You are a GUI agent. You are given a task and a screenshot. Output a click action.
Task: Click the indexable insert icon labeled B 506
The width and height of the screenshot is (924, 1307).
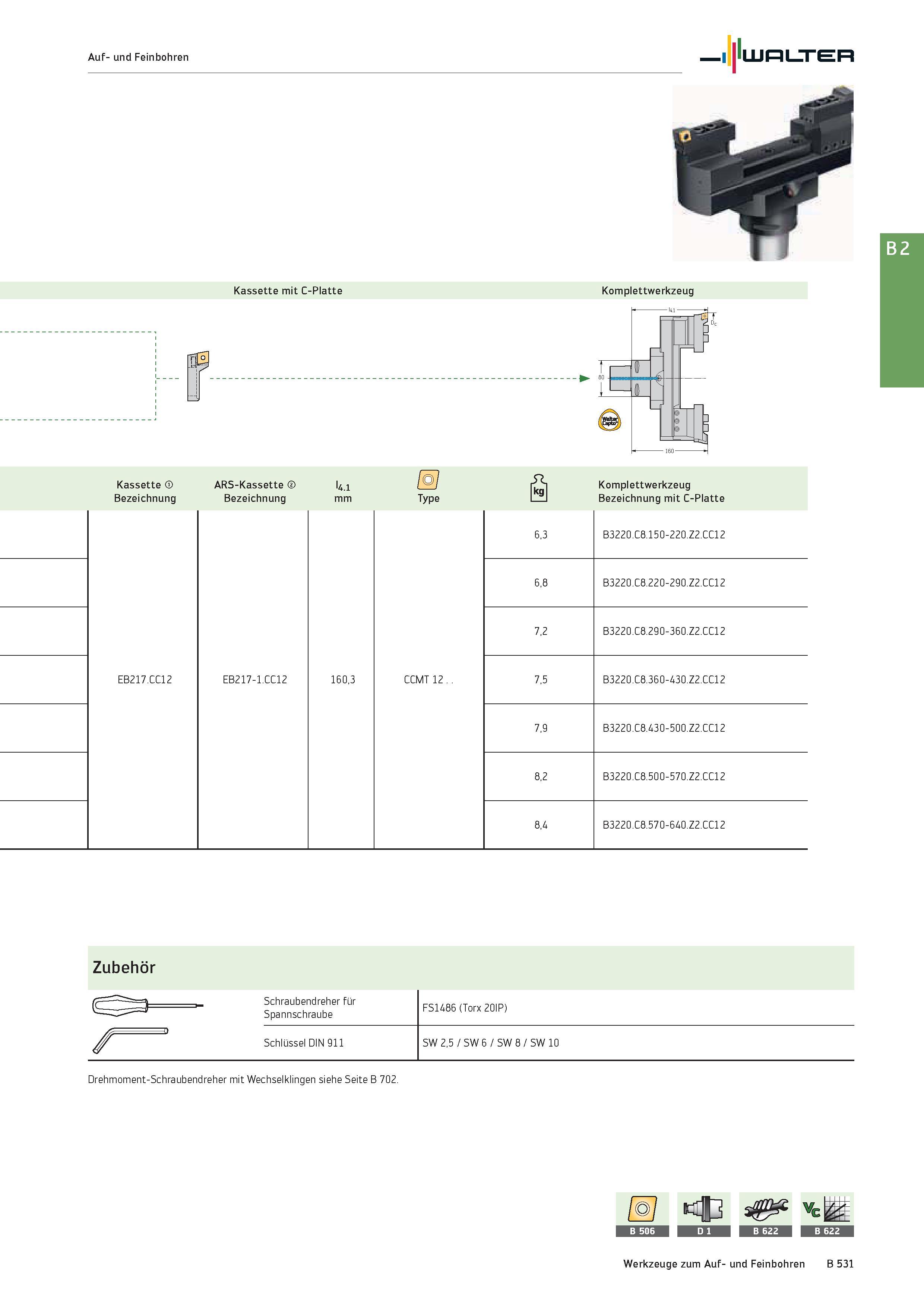coord(642,1214)
